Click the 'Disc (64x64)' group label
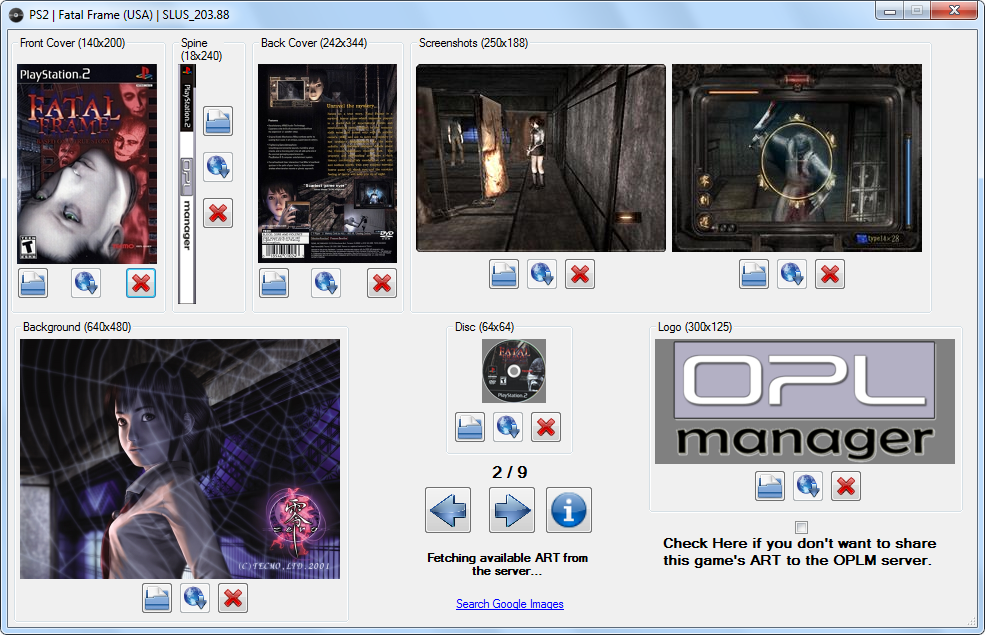 coord(484,327)
